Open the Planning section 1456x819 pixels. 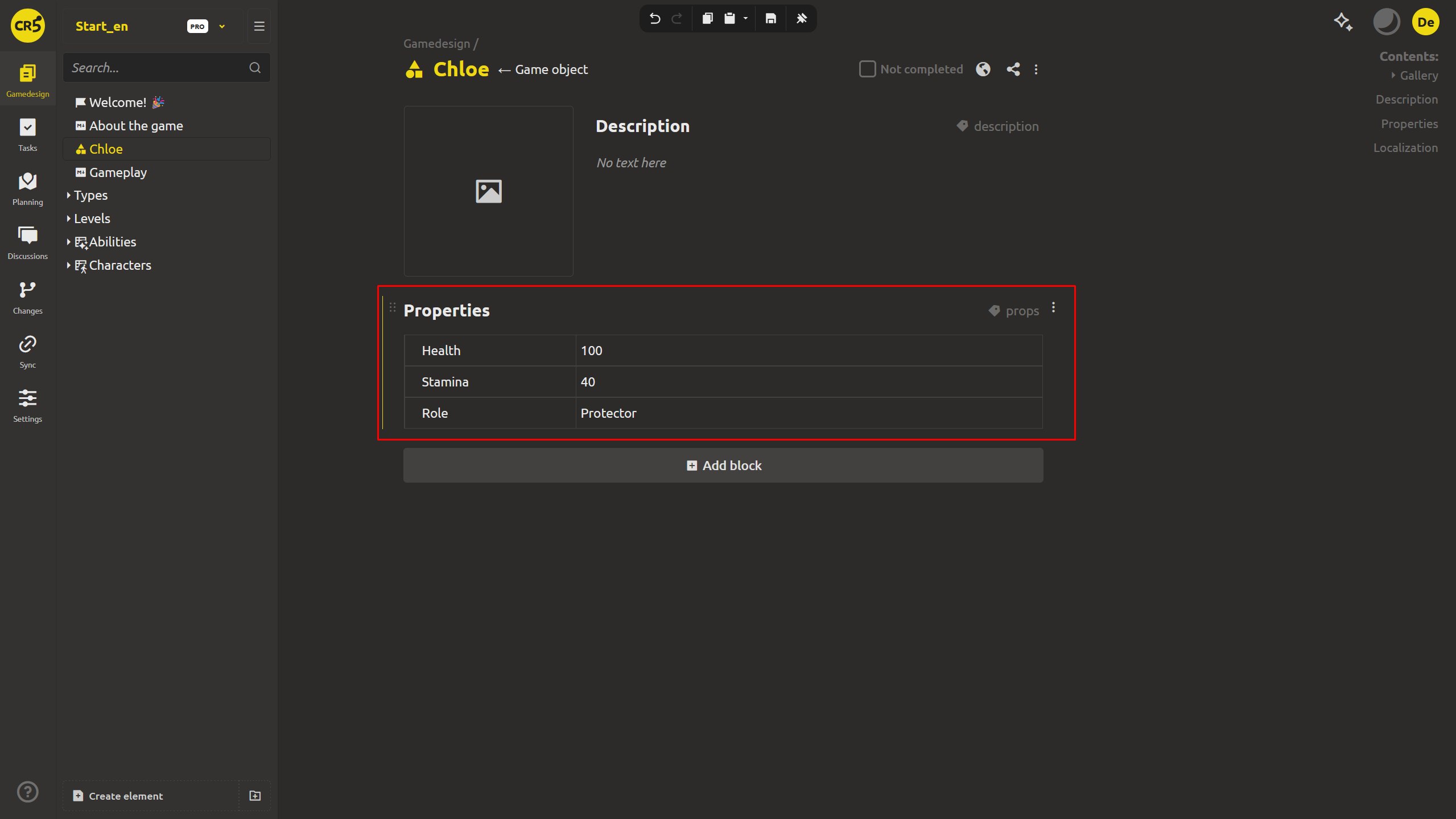(27, 189)
